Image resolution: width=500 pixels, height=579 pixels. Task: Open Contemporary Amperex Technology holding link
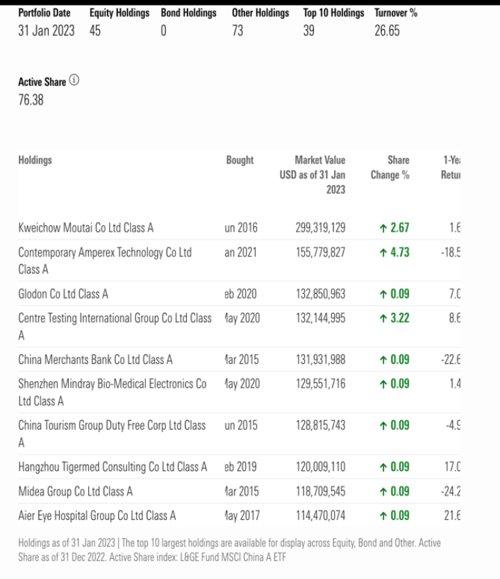coord(105,261)
